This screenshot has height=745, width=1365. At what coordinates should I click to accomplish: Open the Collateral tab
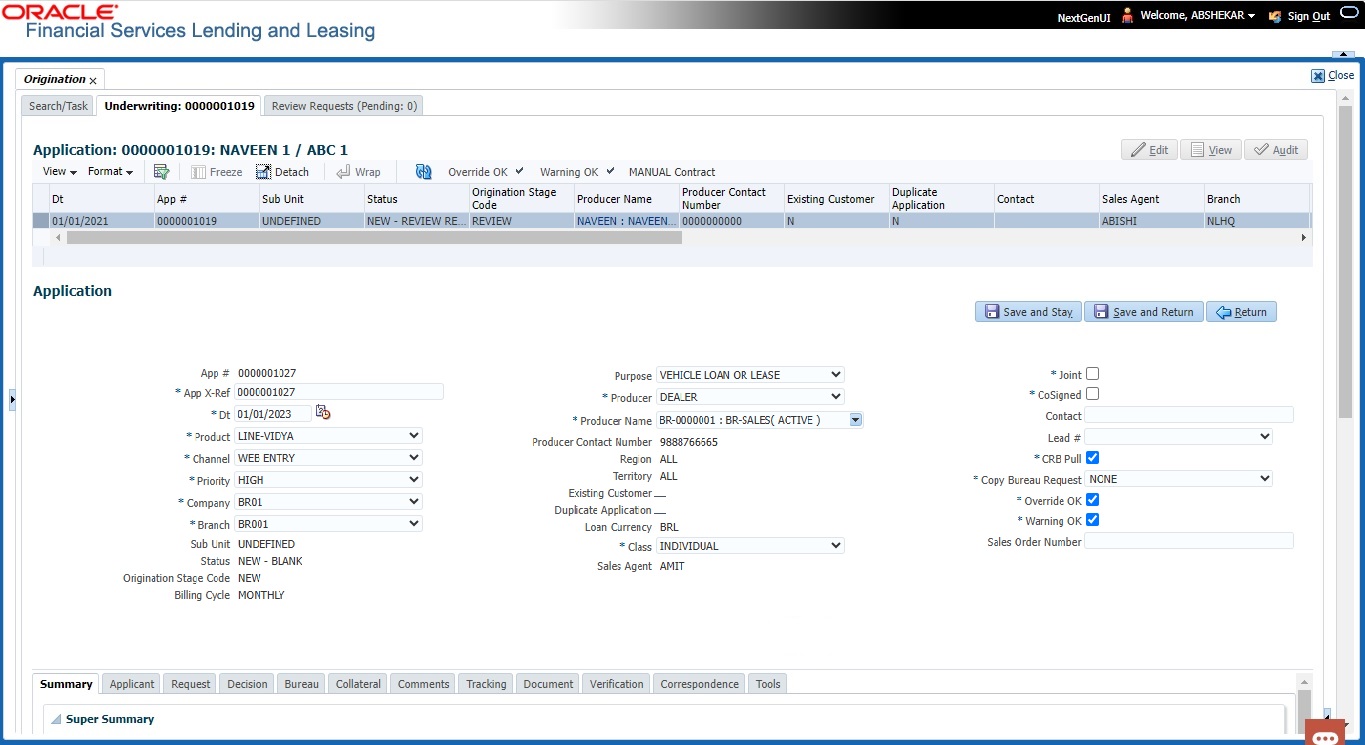pyautogui.click(x=358, y=684)
